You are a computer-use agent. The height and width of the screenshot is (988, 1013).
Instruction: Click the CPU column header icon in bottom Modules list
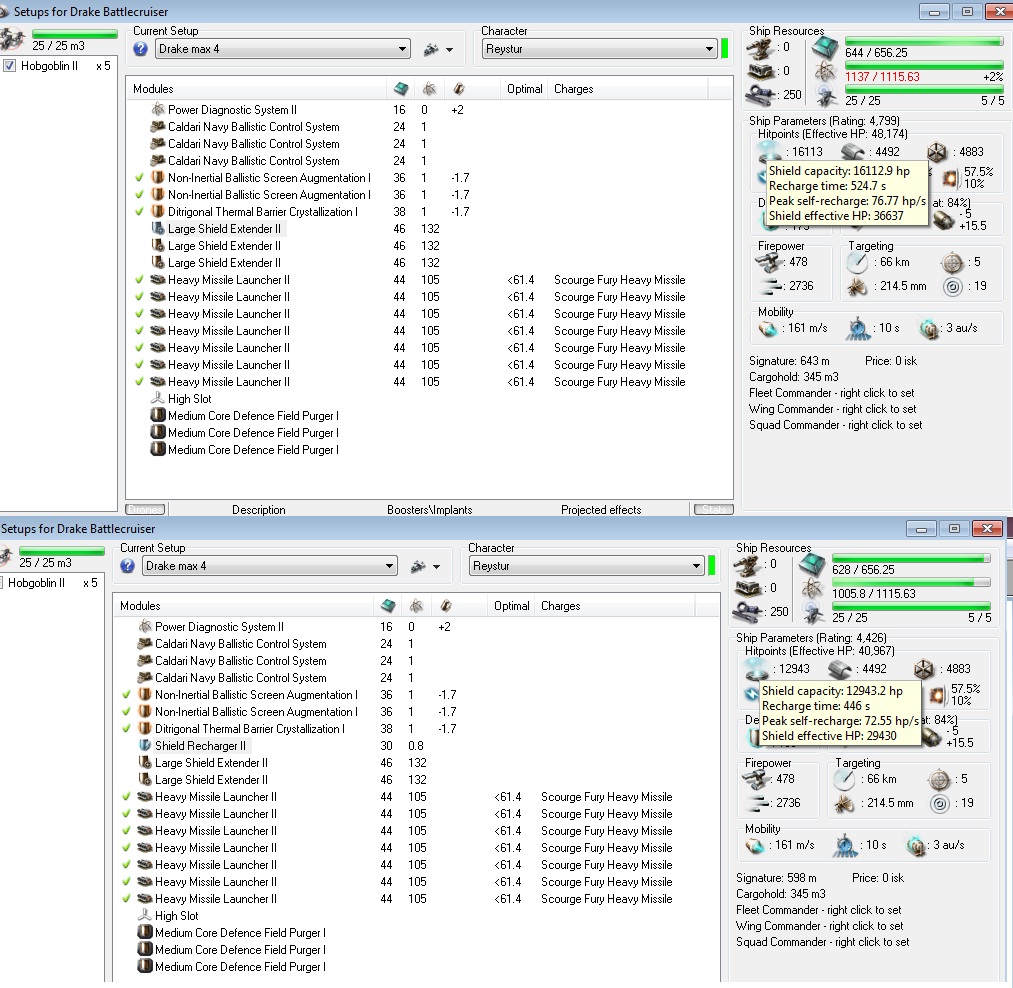click(388, 605)
